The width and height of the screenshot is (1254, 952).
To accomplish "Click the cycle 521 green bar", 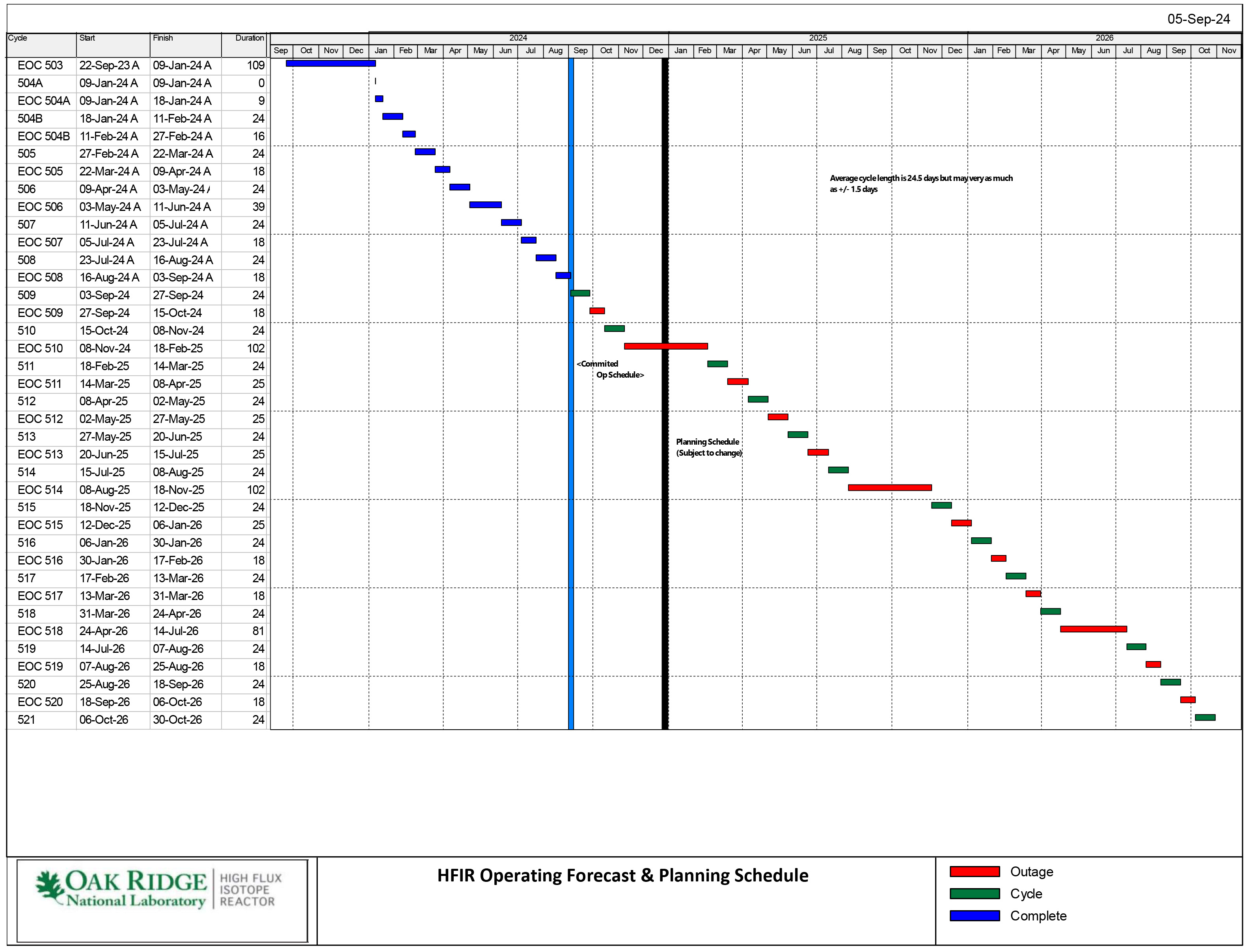I will [1205, 718].
